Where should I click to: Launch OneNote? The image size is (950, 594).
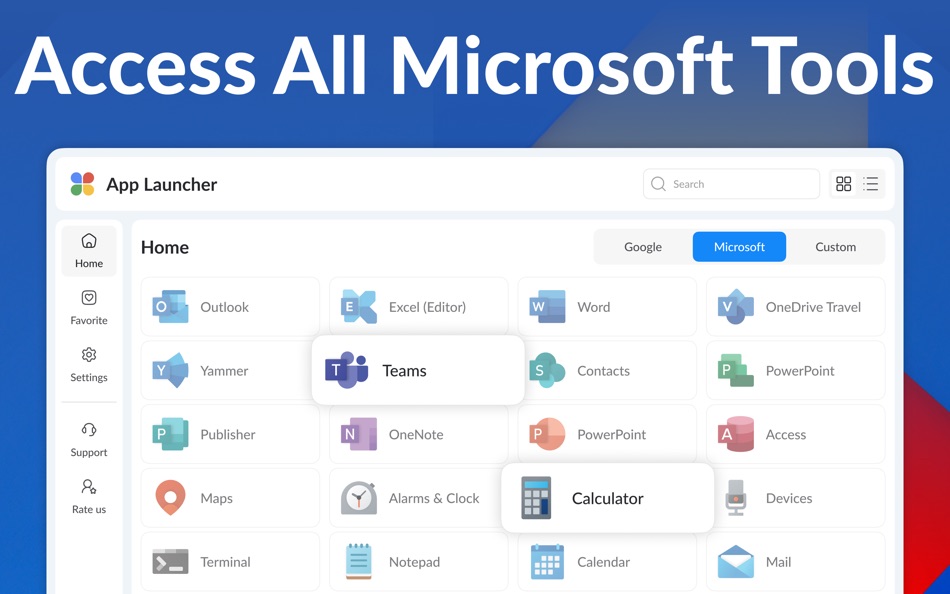(x=419, y=434)
